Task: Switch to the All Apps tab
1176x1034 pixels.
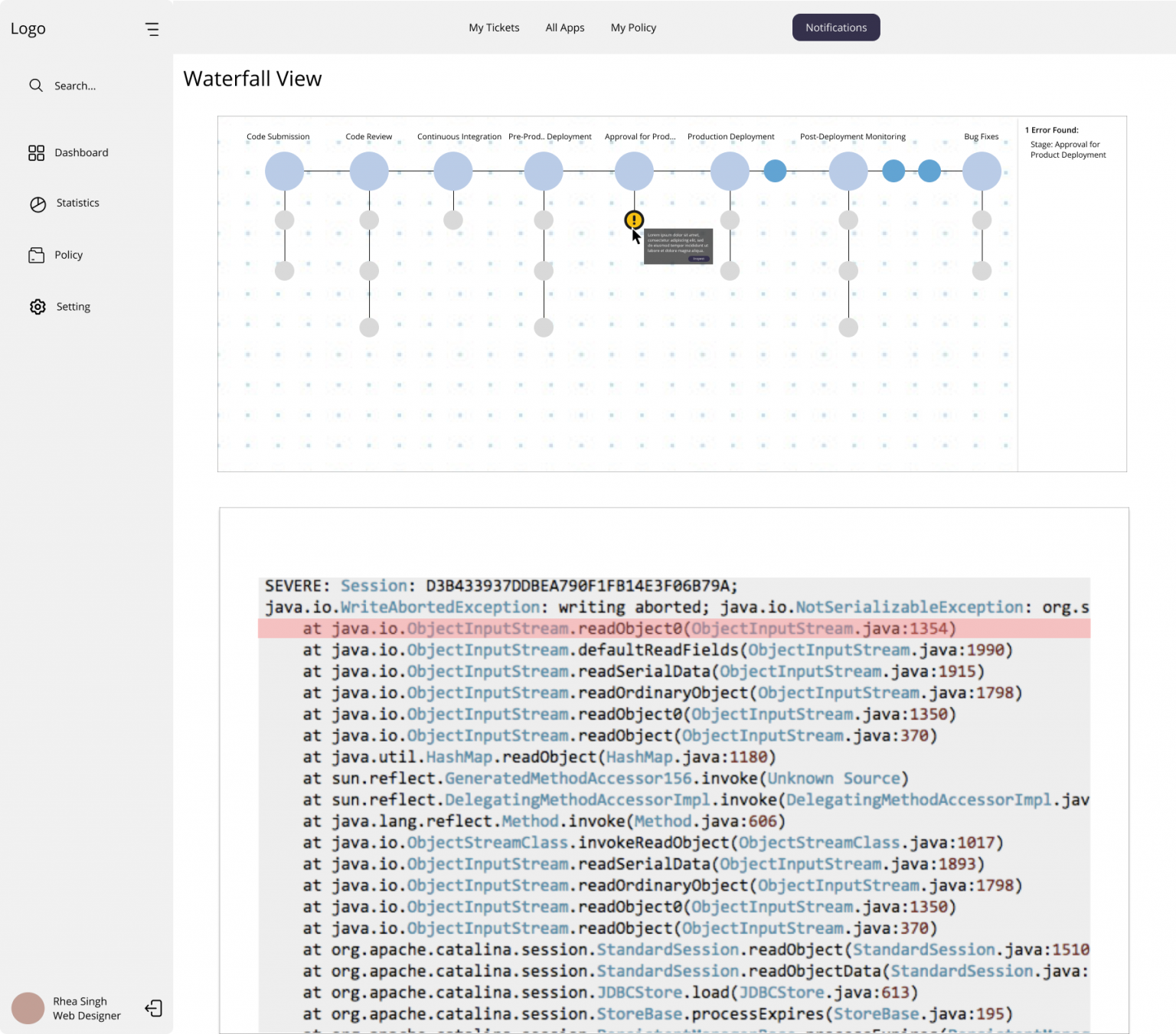Action: (x=564, y=28)
